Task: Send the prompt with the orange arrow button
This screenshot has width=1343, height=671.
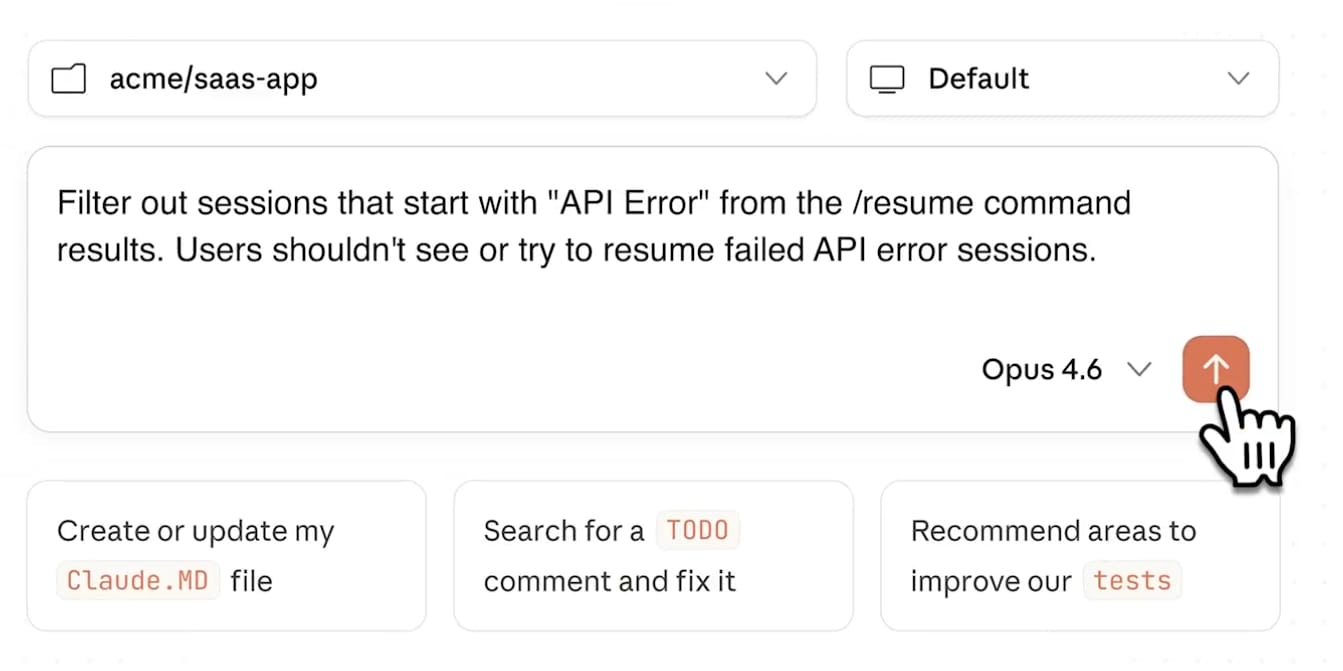Action: coord(1215,370)
